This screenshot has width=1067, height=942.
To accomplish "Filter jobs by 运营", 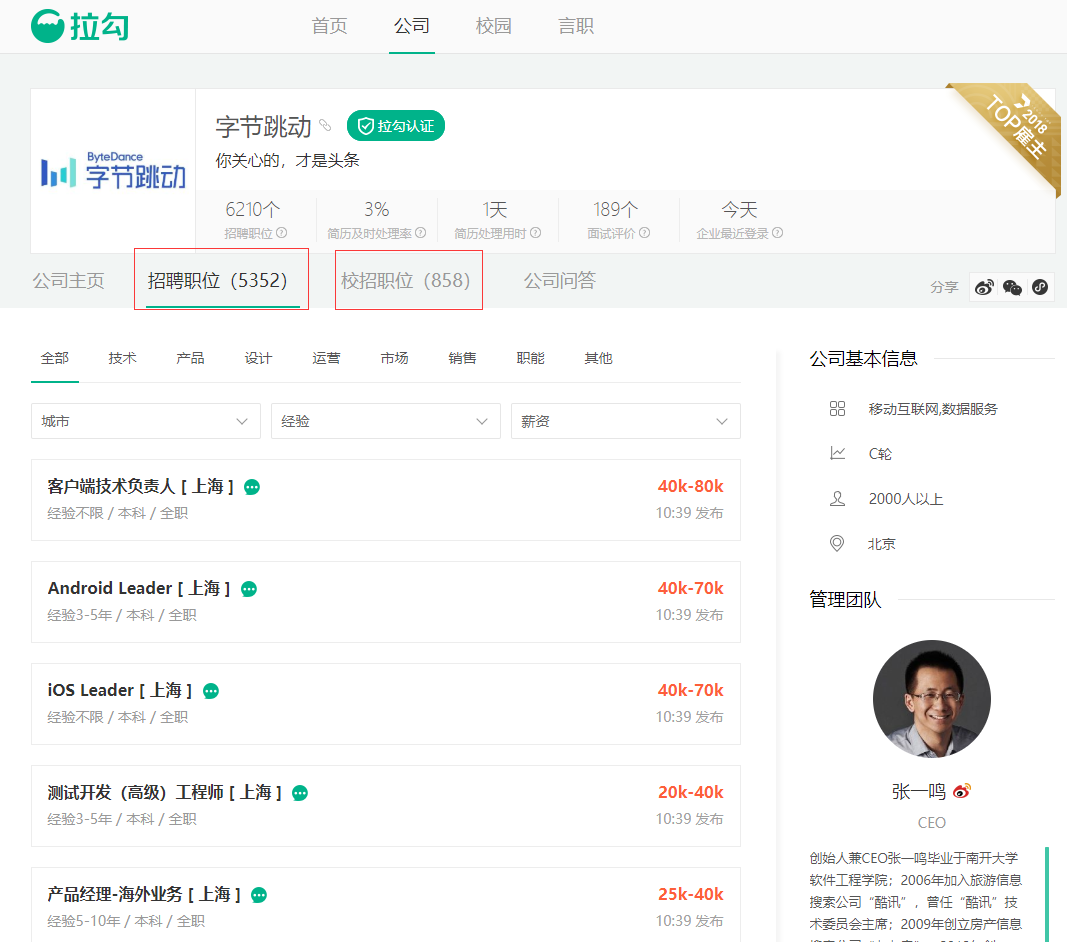I will 327,358.
